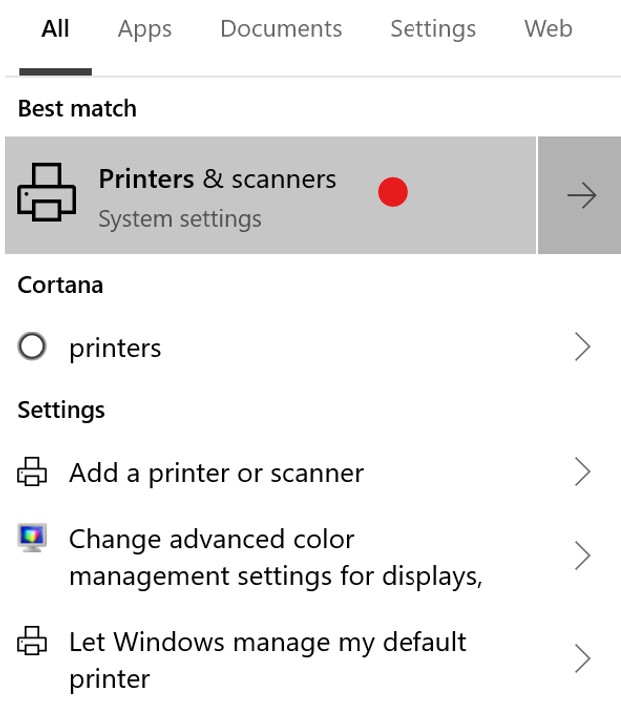Switch to the All tab

pyautogui.click(x=55, y=29)
